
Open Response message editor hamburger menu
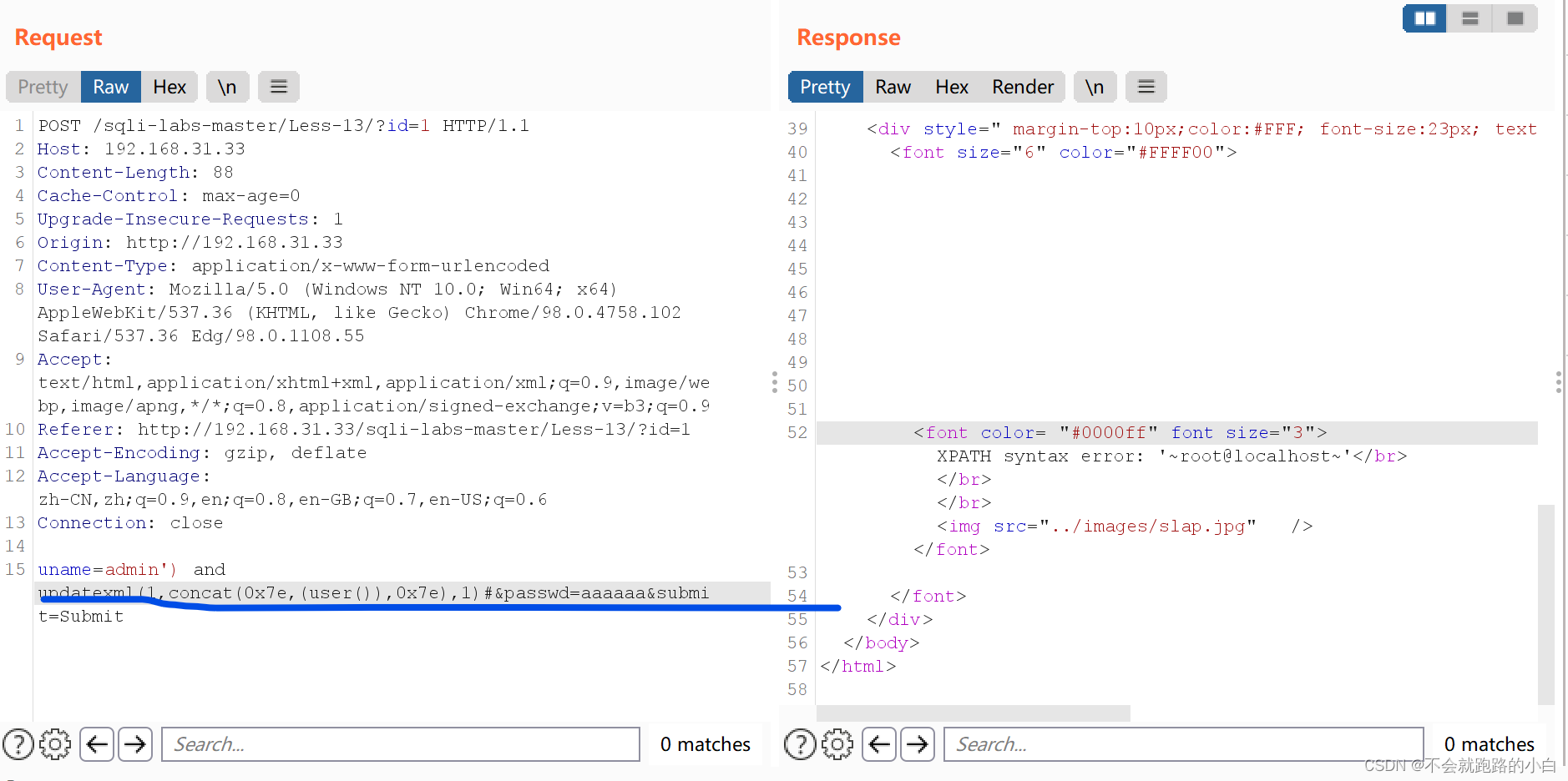click(x=1146, y=87)
